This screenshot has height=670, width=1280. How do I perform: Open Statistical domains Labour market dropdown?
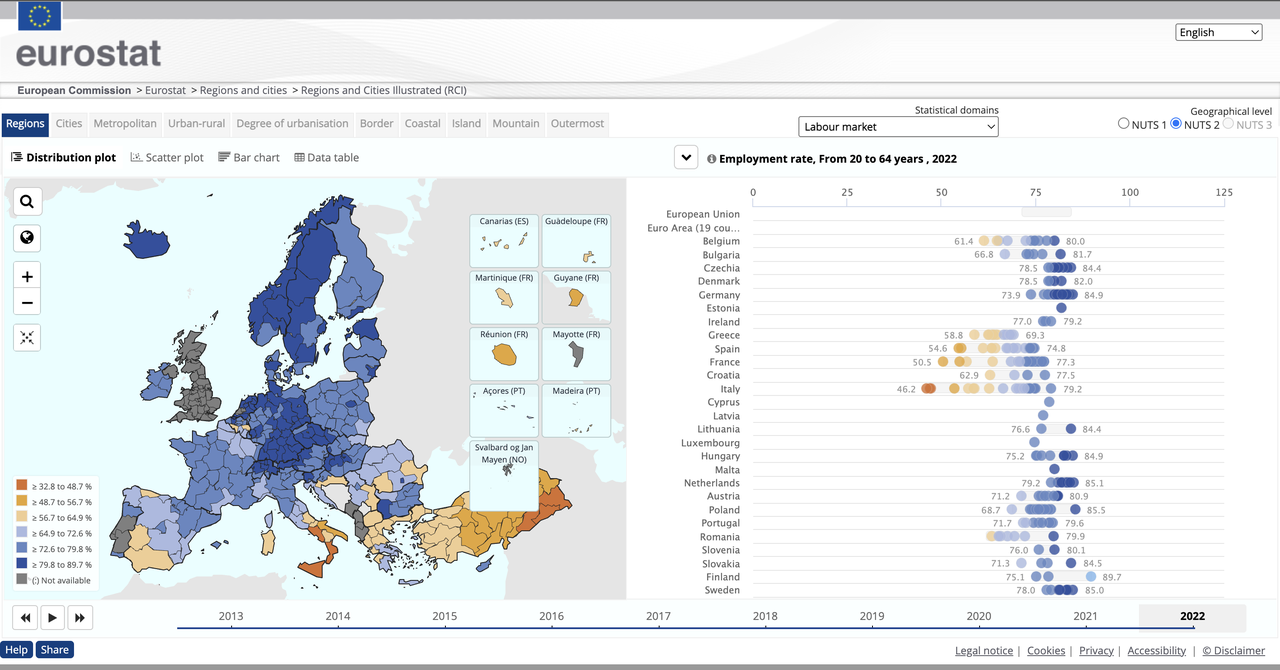899,126
